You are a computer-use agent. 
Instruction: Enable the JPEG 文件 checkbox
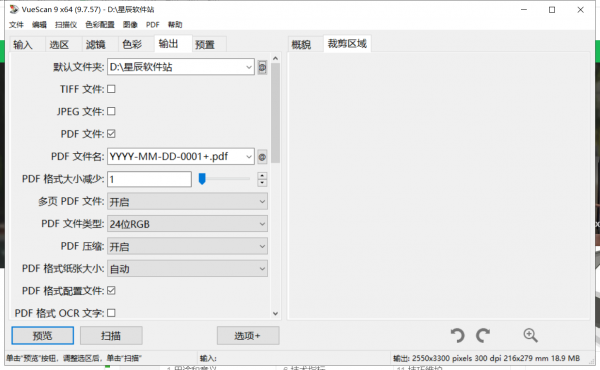[x=111, y=111]
